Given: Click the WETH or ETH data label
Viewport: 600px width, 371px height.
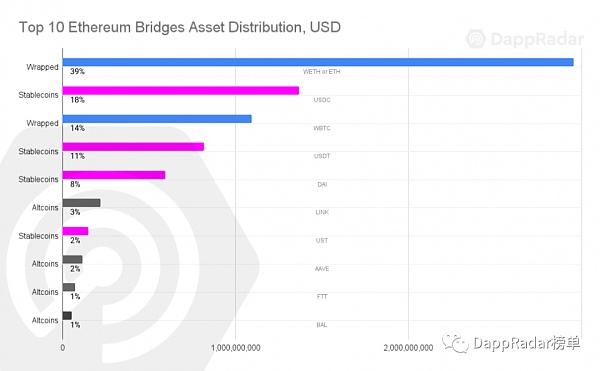Looking at the screenshot, I should (x=321, y=72).
